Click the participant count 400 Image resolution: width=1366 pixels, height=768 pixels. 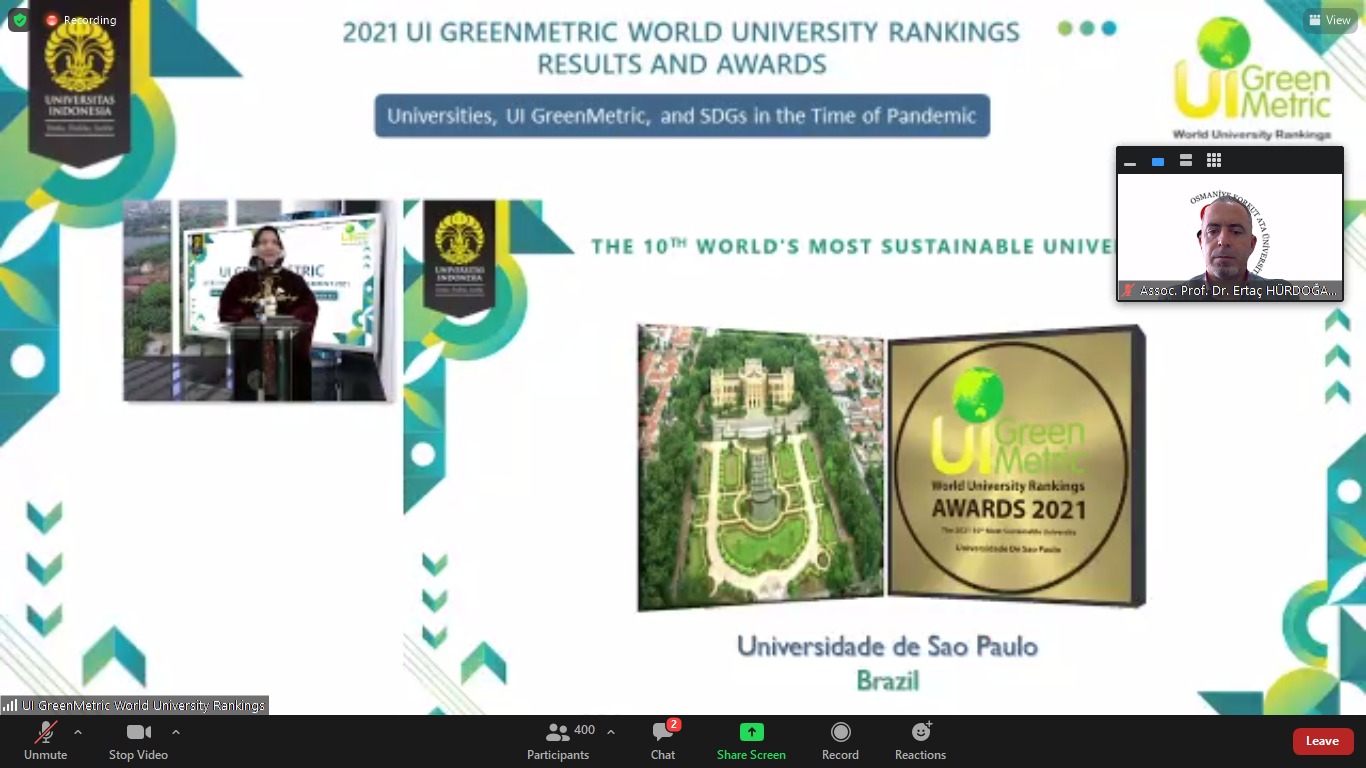tap(585, 730)
